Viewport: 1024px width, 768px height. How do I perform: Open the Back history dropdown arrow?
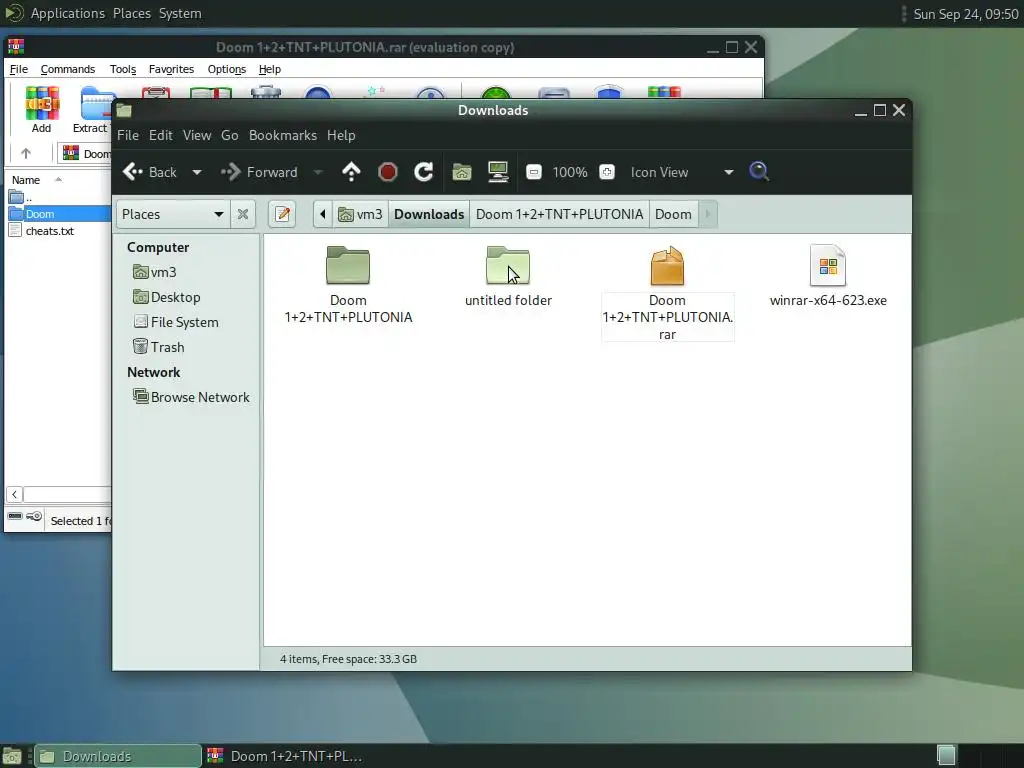(x=197, y=172)
